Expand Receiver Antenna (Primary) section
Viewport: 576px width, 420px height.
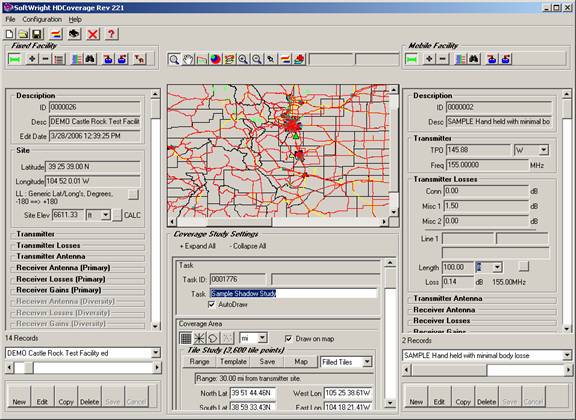[63, 268]
